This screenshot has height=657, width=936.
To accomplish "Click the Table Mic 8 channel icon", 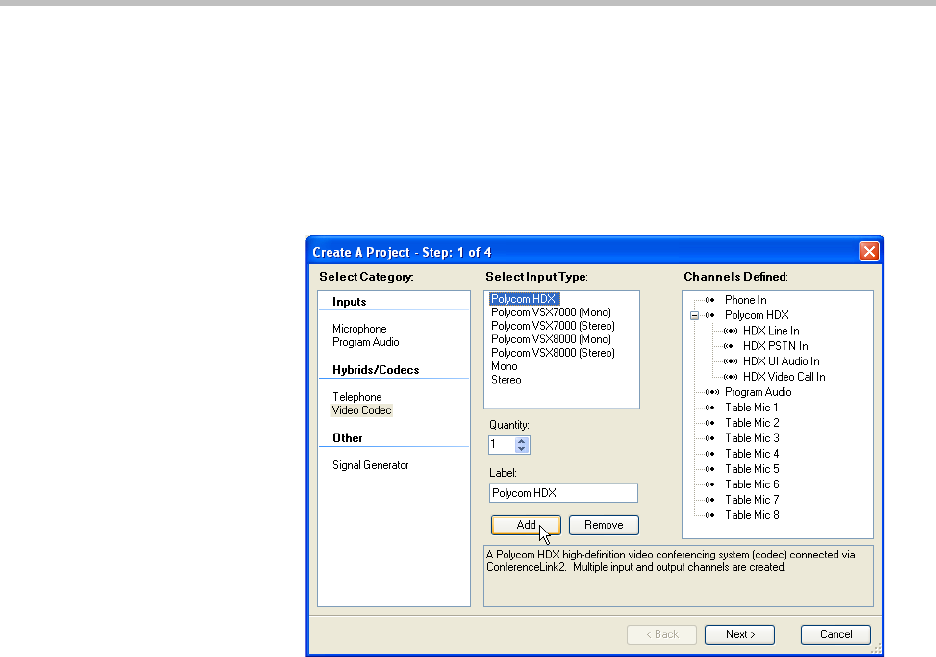I will tap(711, 515).
